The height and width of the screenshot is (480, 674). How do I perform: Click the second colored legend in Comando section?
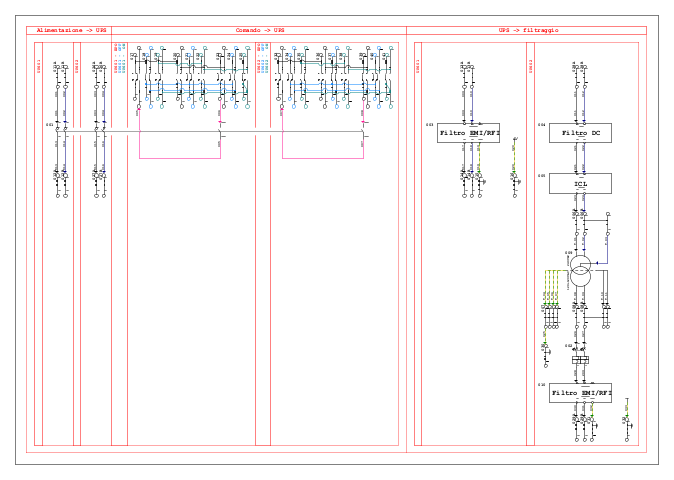pos(262,65)
